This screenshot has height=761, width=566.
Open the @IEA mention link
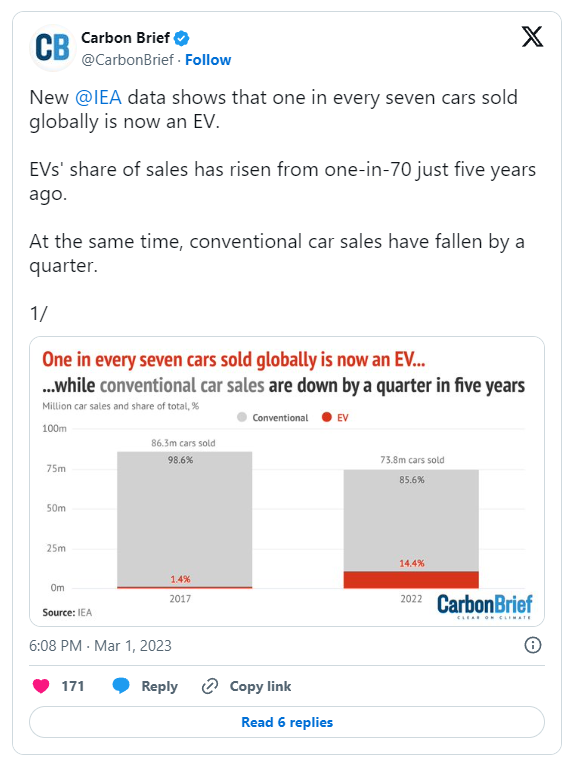click(98, 98)
